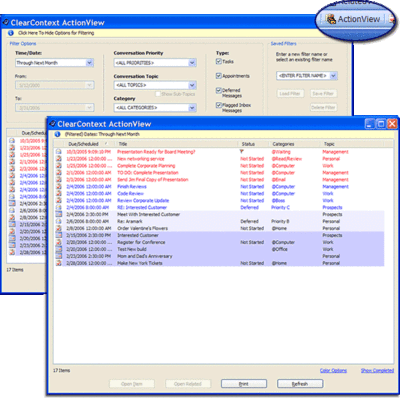Click appointment icon for Meet With Interested Customer

(x=59, y=214)
